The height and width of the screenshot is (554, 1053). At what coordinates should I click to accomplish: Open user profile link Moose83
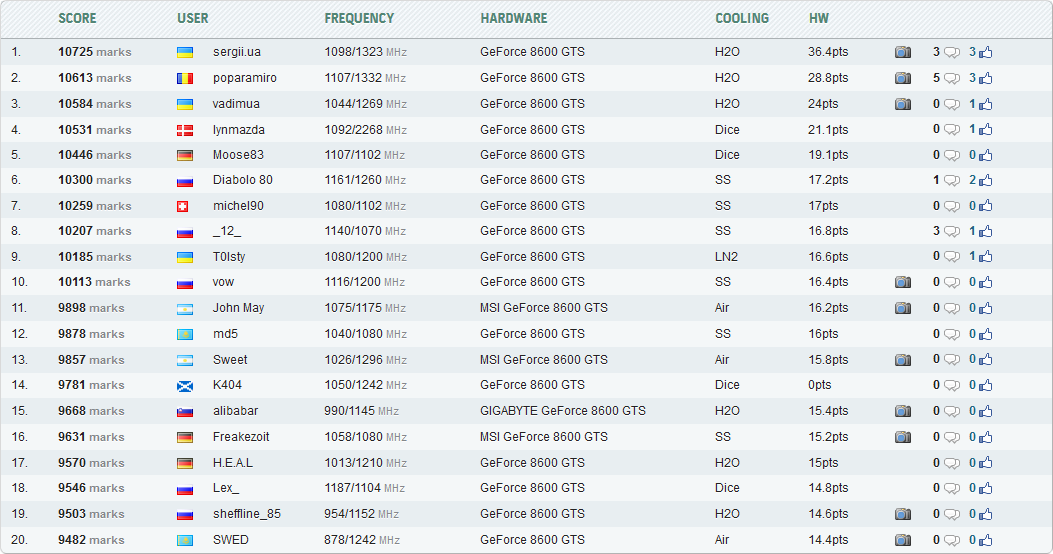[x=238, y=155]
